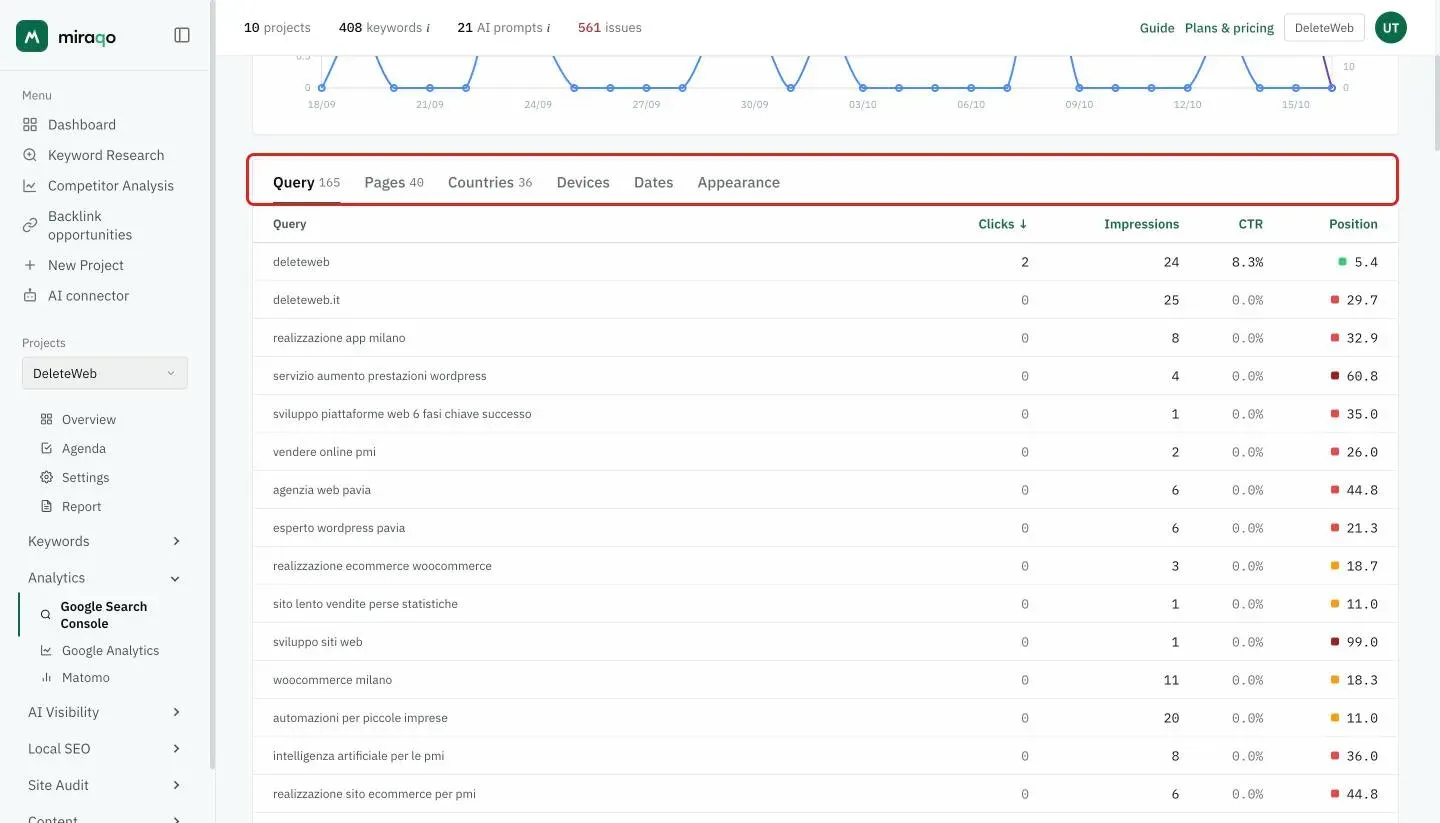Expand the Local SEO section

(x=105, y=748)
